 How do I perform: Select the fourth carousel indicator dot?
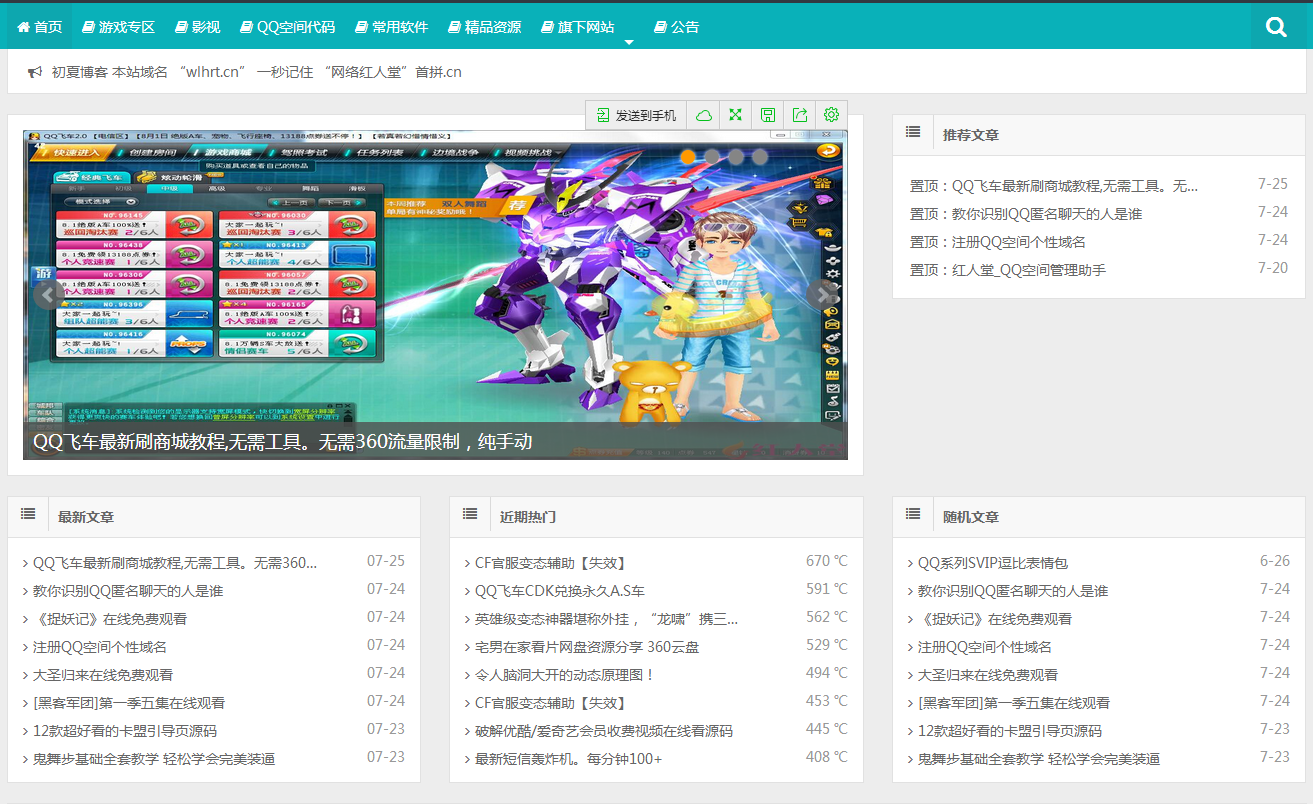(x=760, y=156)
